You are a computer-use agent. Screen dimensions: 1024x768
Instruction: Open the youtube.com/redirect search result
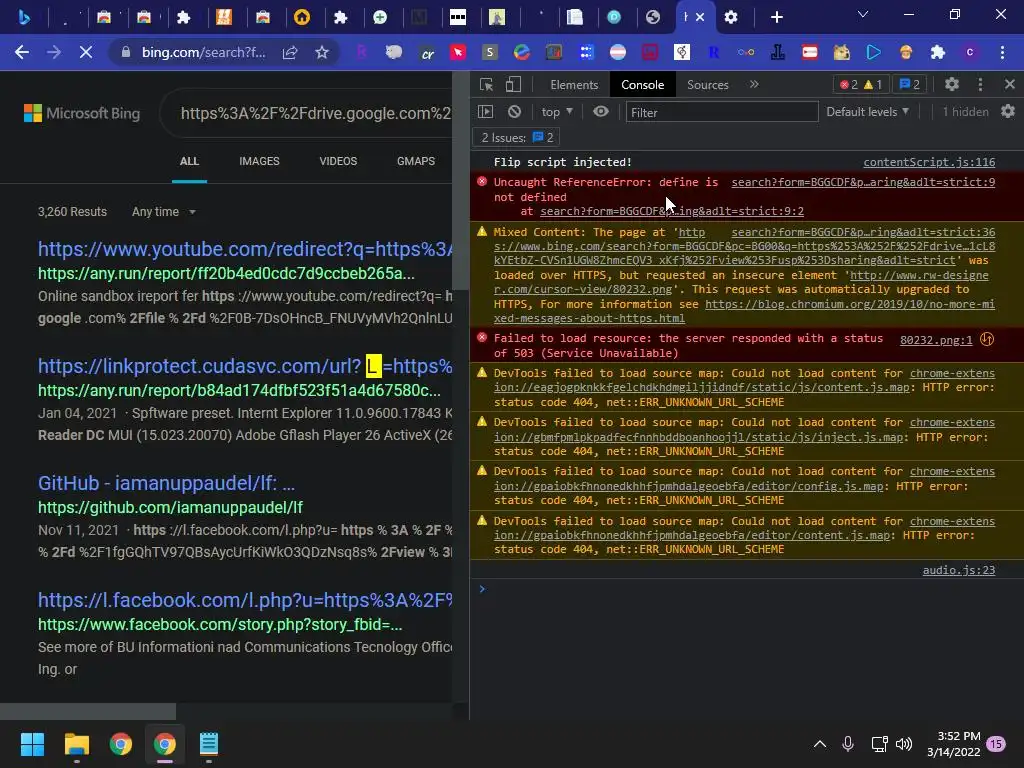[245, 249]
